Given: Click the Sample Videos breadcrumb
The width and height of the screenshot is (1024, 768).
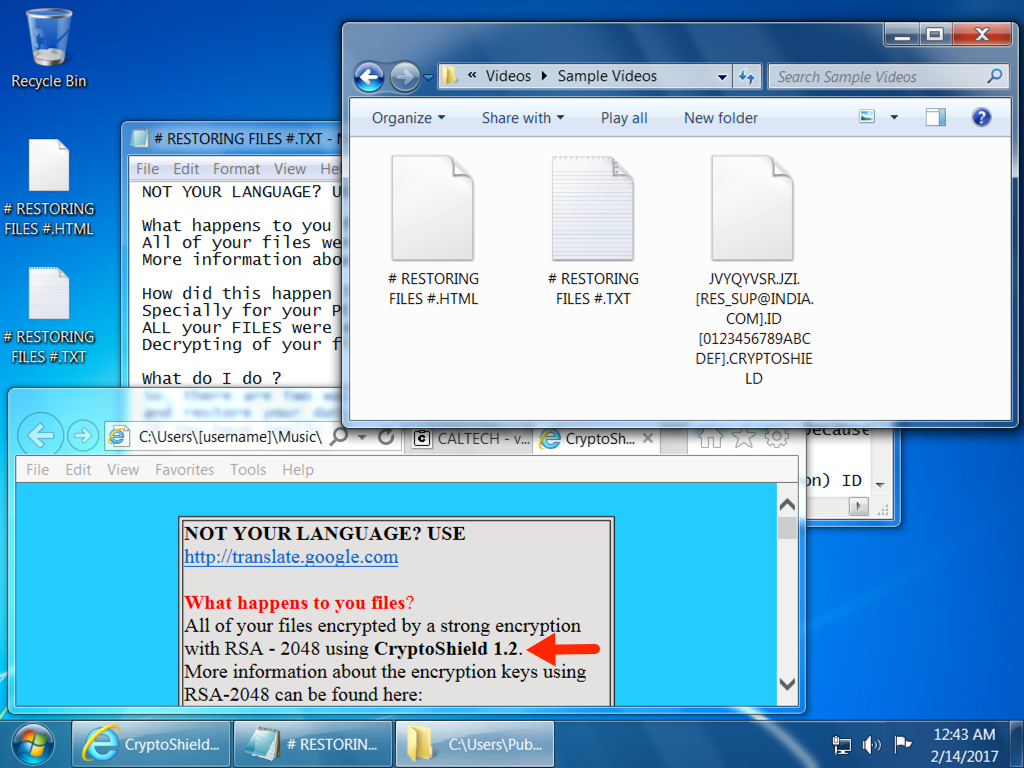Looking at the screenshot, I should pos(607,76).
